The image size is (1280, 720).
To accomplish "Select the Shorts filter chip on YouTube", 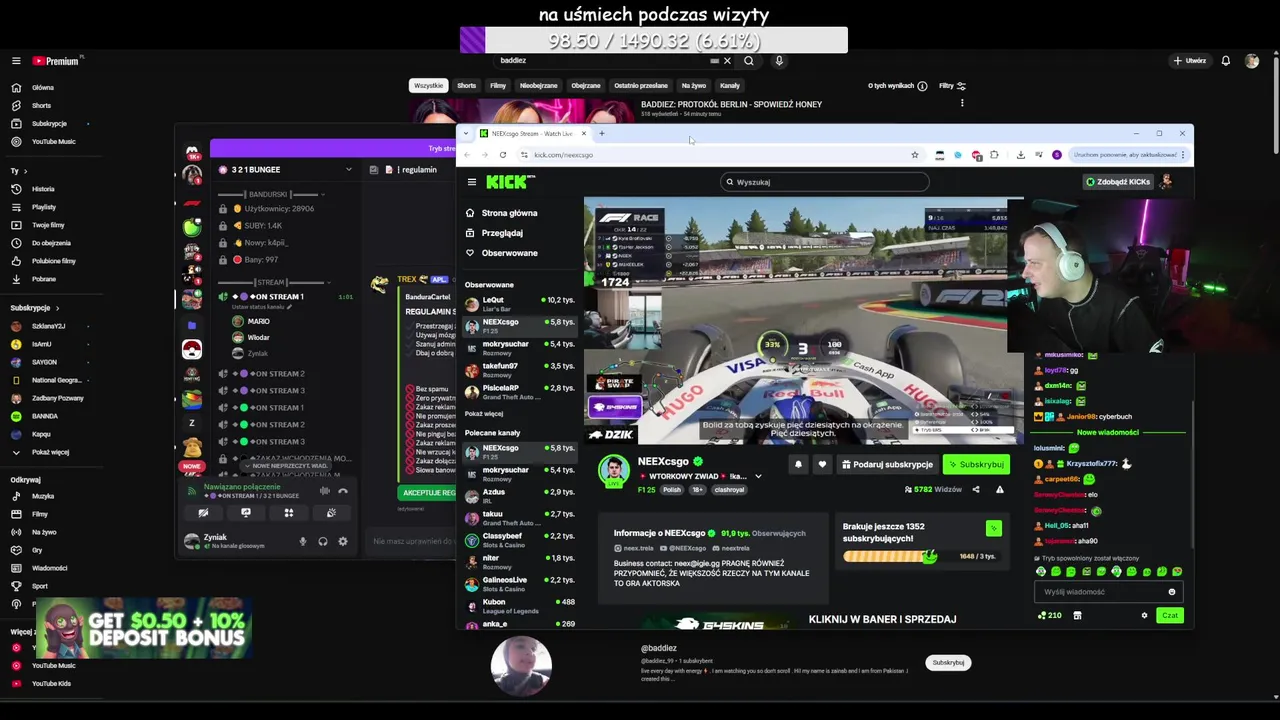I will (466, 86).
